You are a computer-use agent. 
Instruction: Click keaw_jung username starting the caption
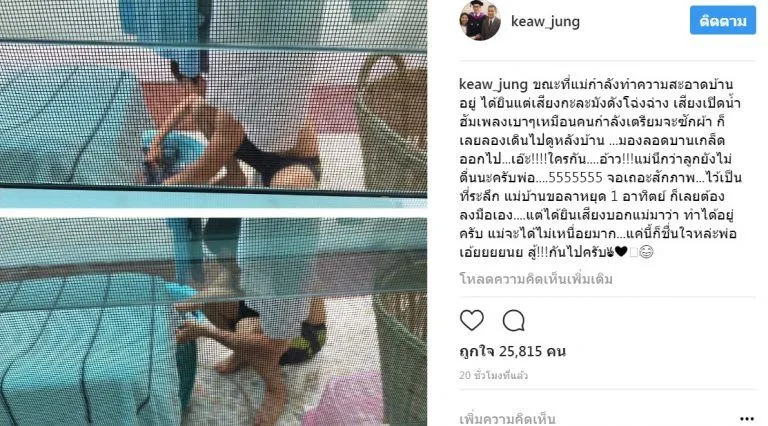(493, 84)
